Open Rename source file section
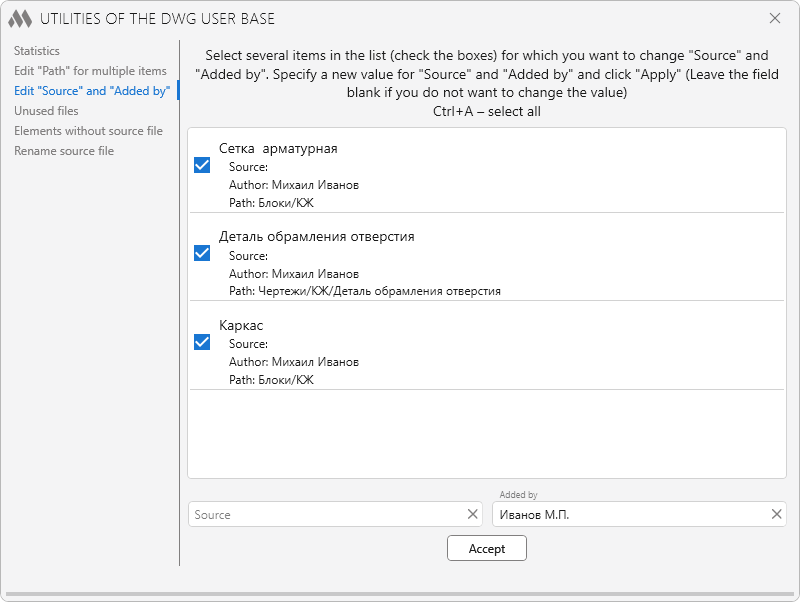The image size is (800, 602). point(64,151)
